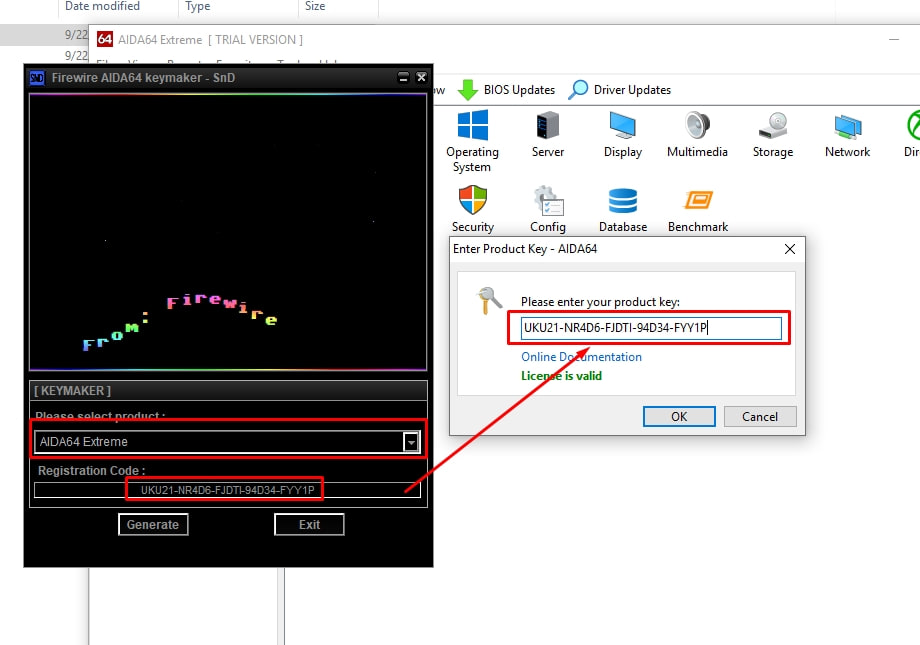920x645 pixels.
Task: Open the Benchmark category icon
Action: (x=698, y=200)
